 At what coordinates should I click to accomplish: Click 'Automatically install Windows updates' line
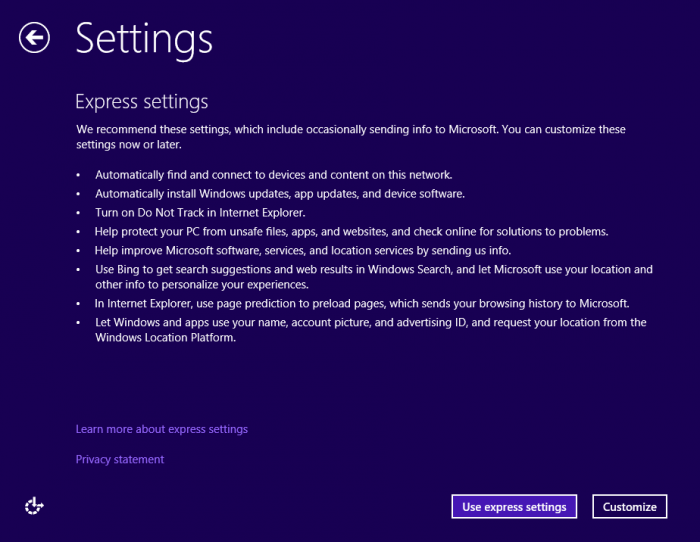point(280,194)
